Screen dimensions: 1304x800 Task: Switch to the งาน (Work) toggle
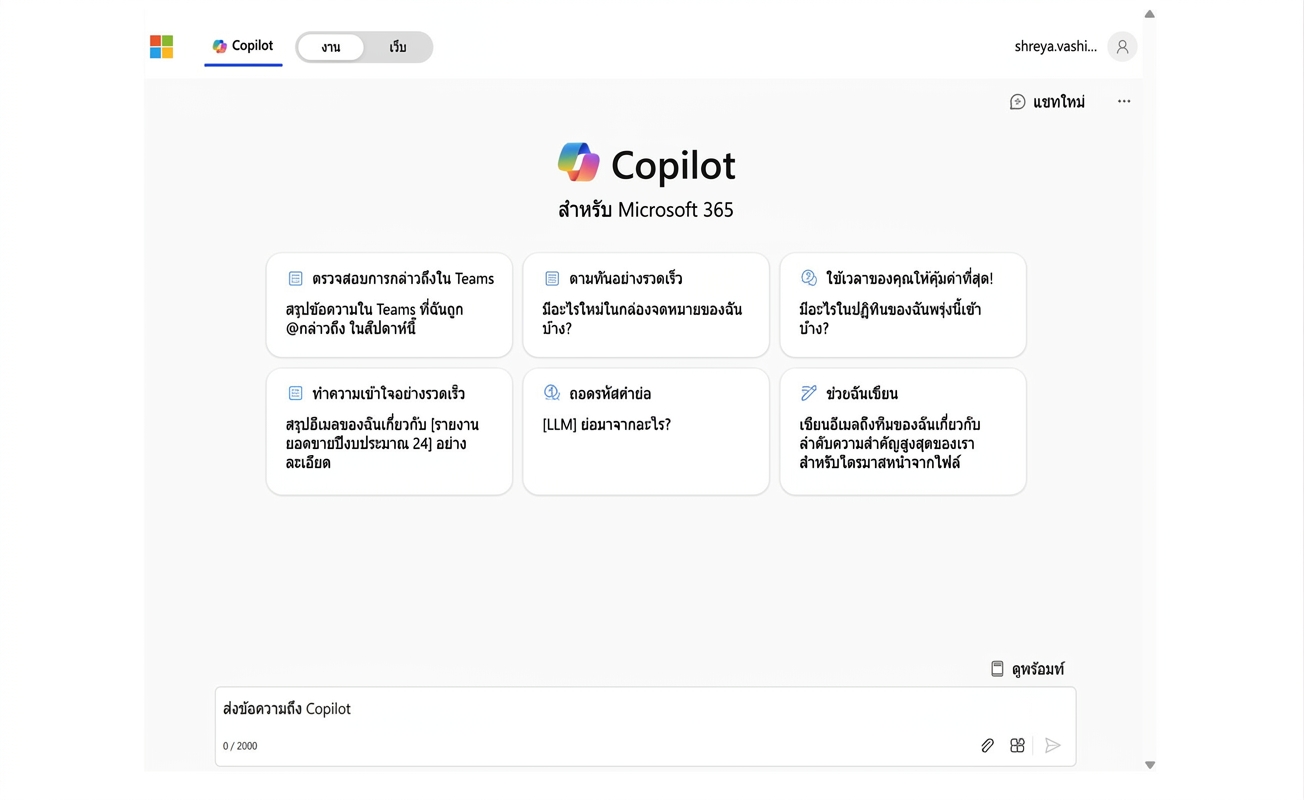[x=331, y=47]
